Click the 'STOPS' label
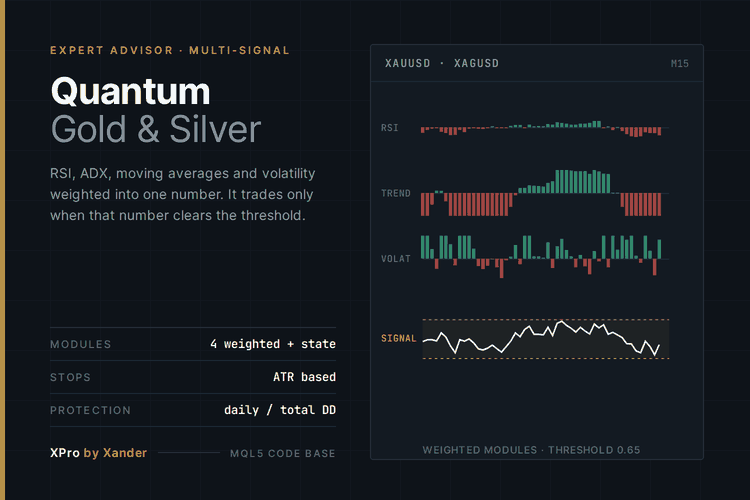Viewport: 750px width, 500px height. pyautogui.click(x=70, y=377)
